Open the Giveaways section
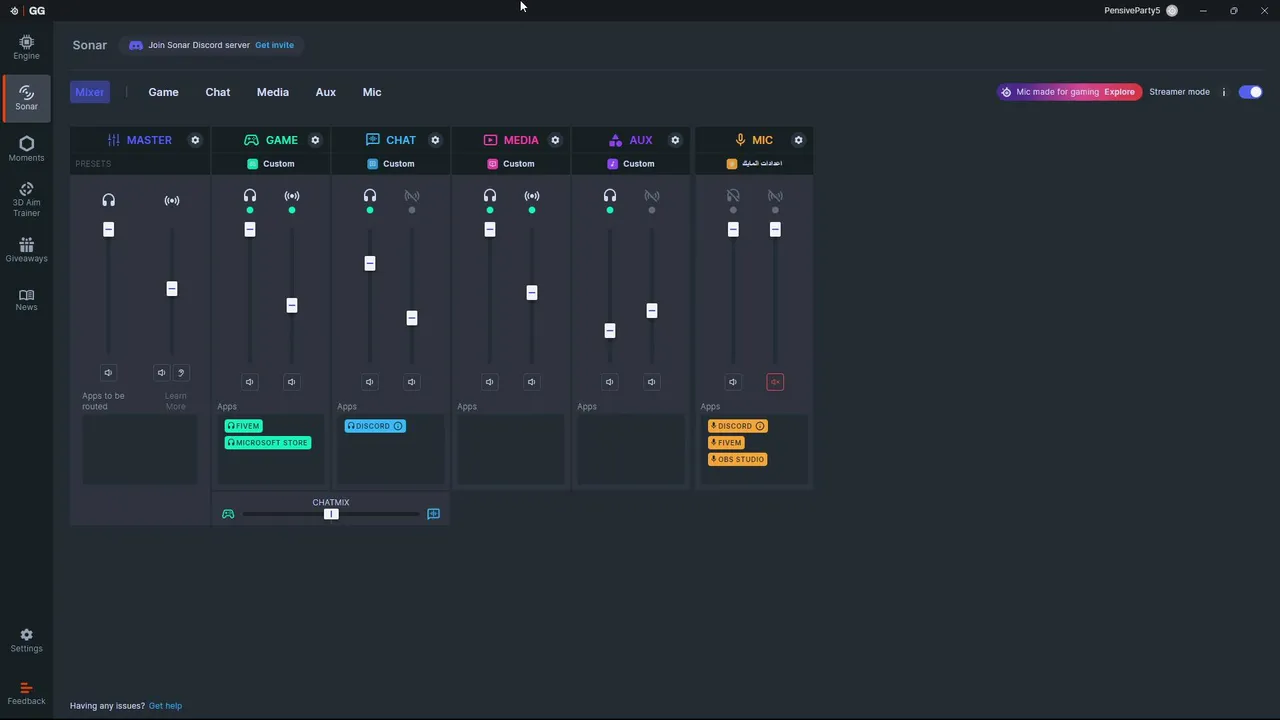 (26, 250)
